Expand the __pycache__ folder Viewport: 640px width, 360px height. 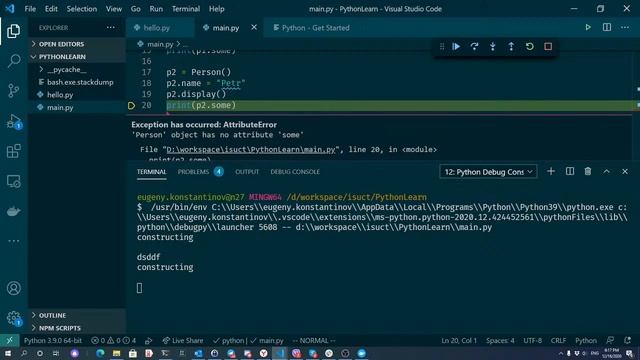click(x=76, y=69)
